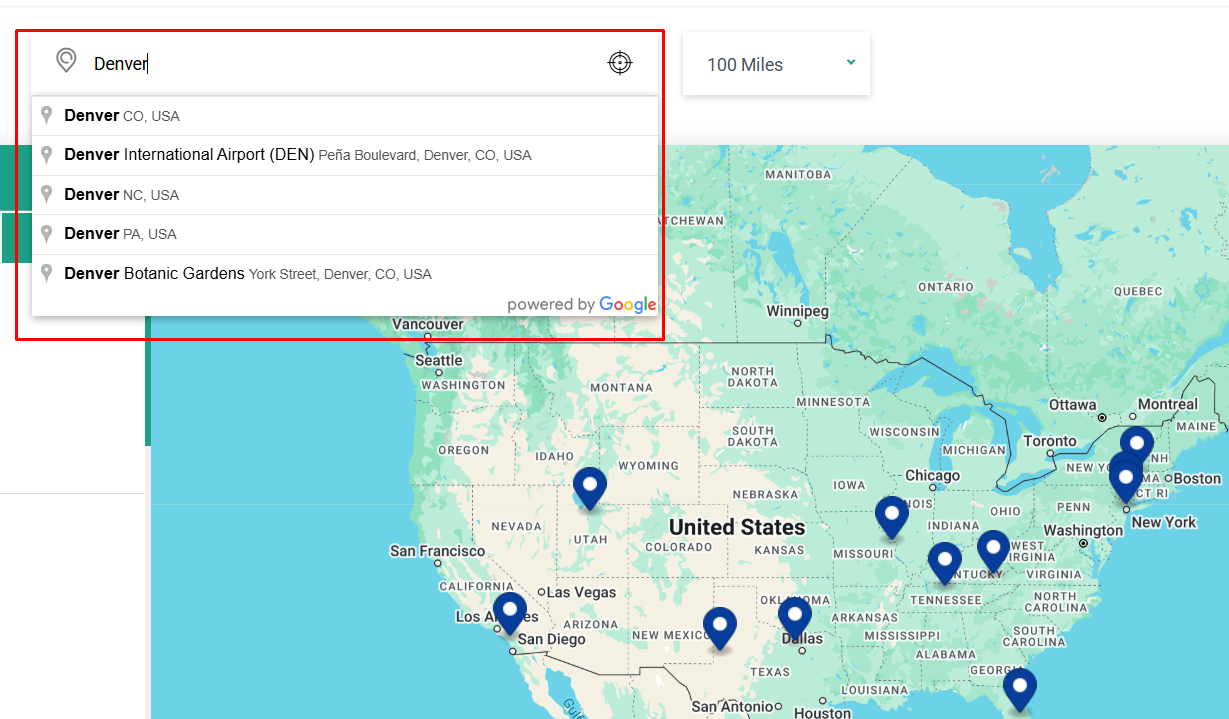Select the southern California map marker
Screen dimensions: 1229x719
[509, 607]
